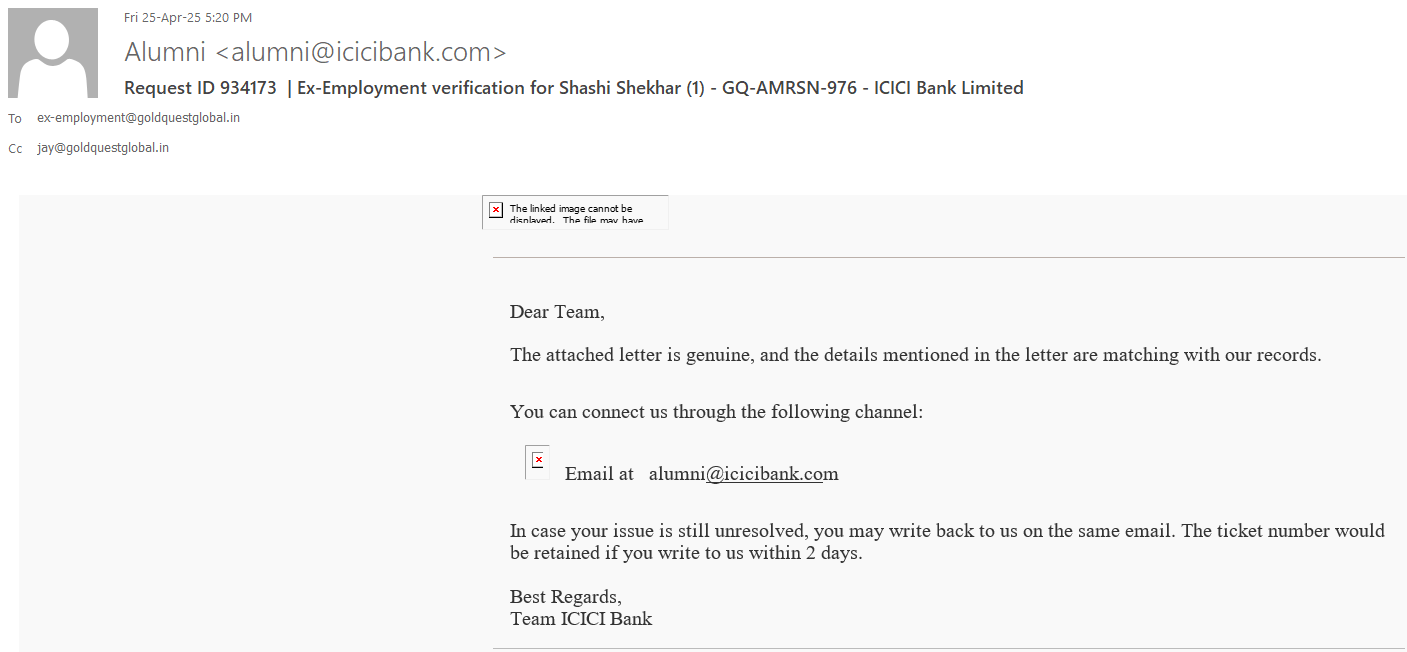The width and height of the screenshot is (1407, 652).
Task: Click the broken image icon beside "Email at"
Action: [x=538, y=460]
